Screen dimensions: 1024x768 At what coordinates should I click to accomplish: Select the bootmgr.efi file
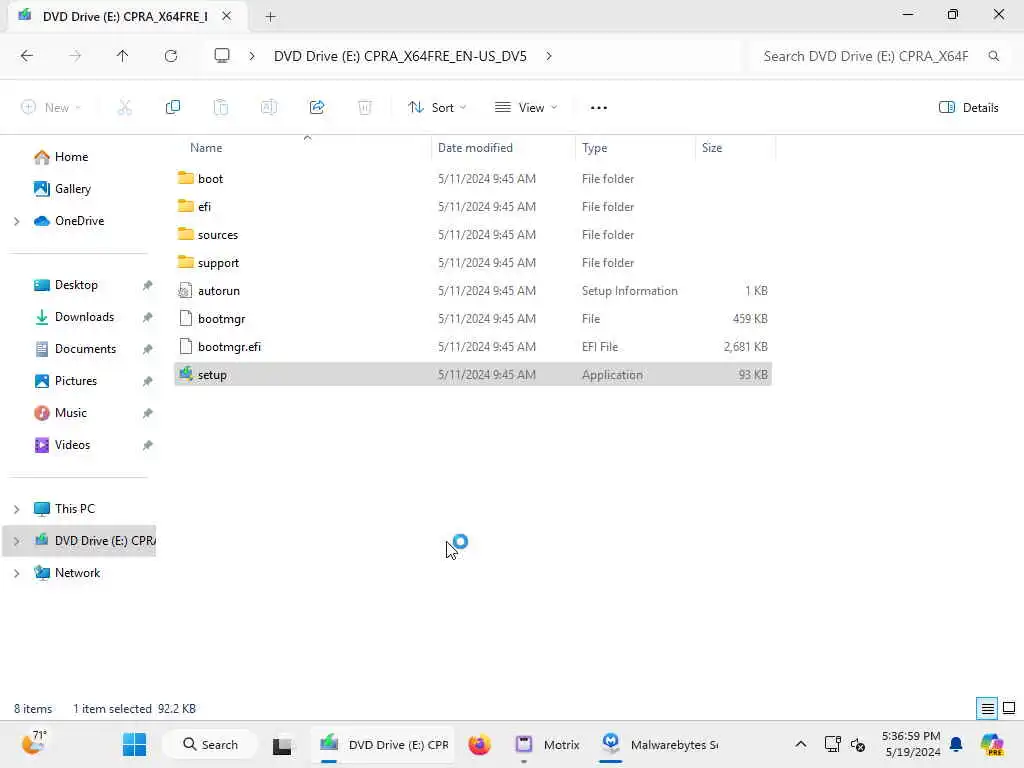coord(229,347)
